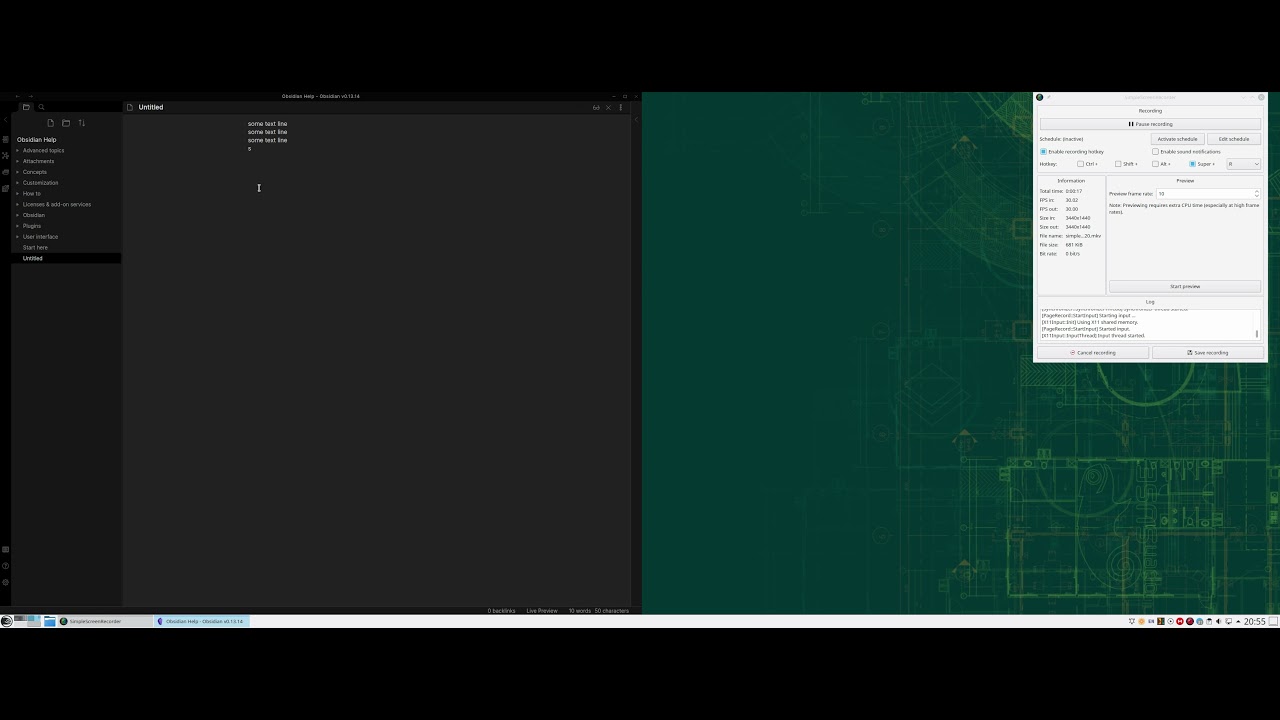Open the application launcher menu on taskbar
This screenshot has width=1280, height=720.
click(x=6, y=621)
